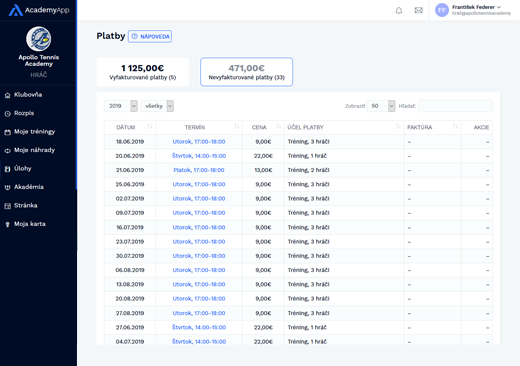Open the 2019 year dropdown

point(121,106)
